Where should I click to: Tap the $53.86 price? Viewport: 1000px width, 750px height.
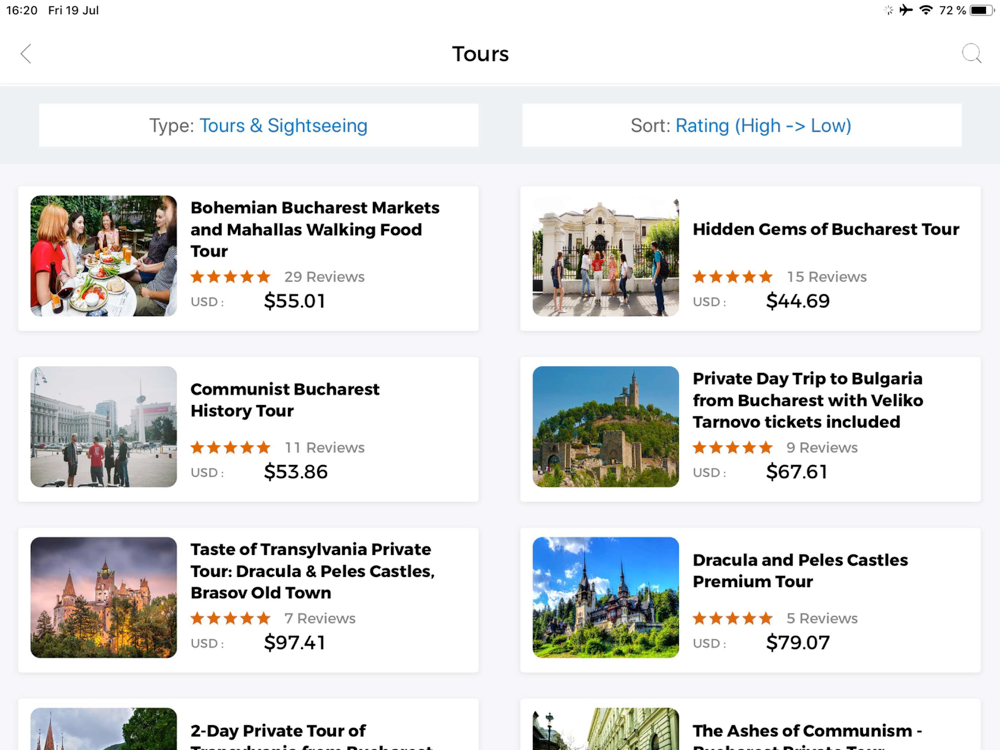pyautogui.click(x=296, y=472)
